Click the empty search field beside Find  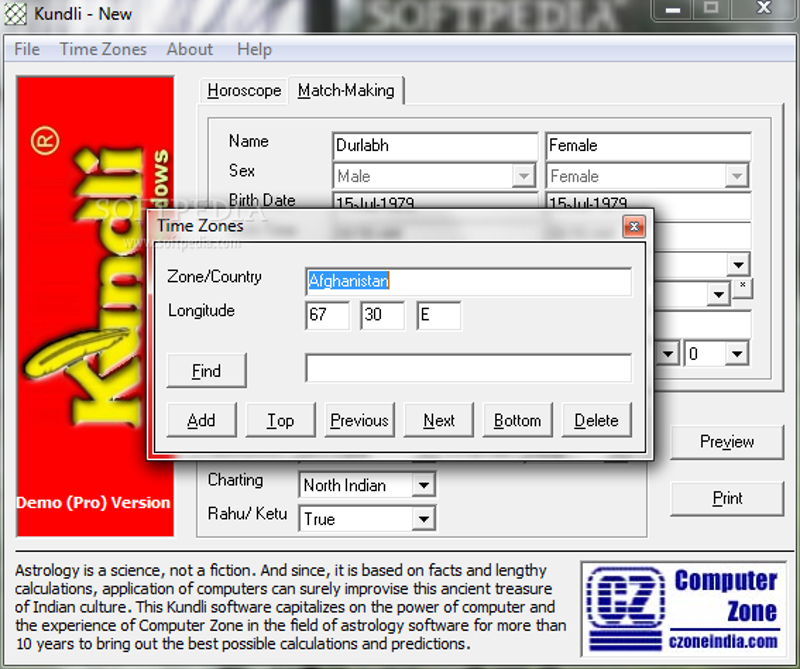[468, 368]
